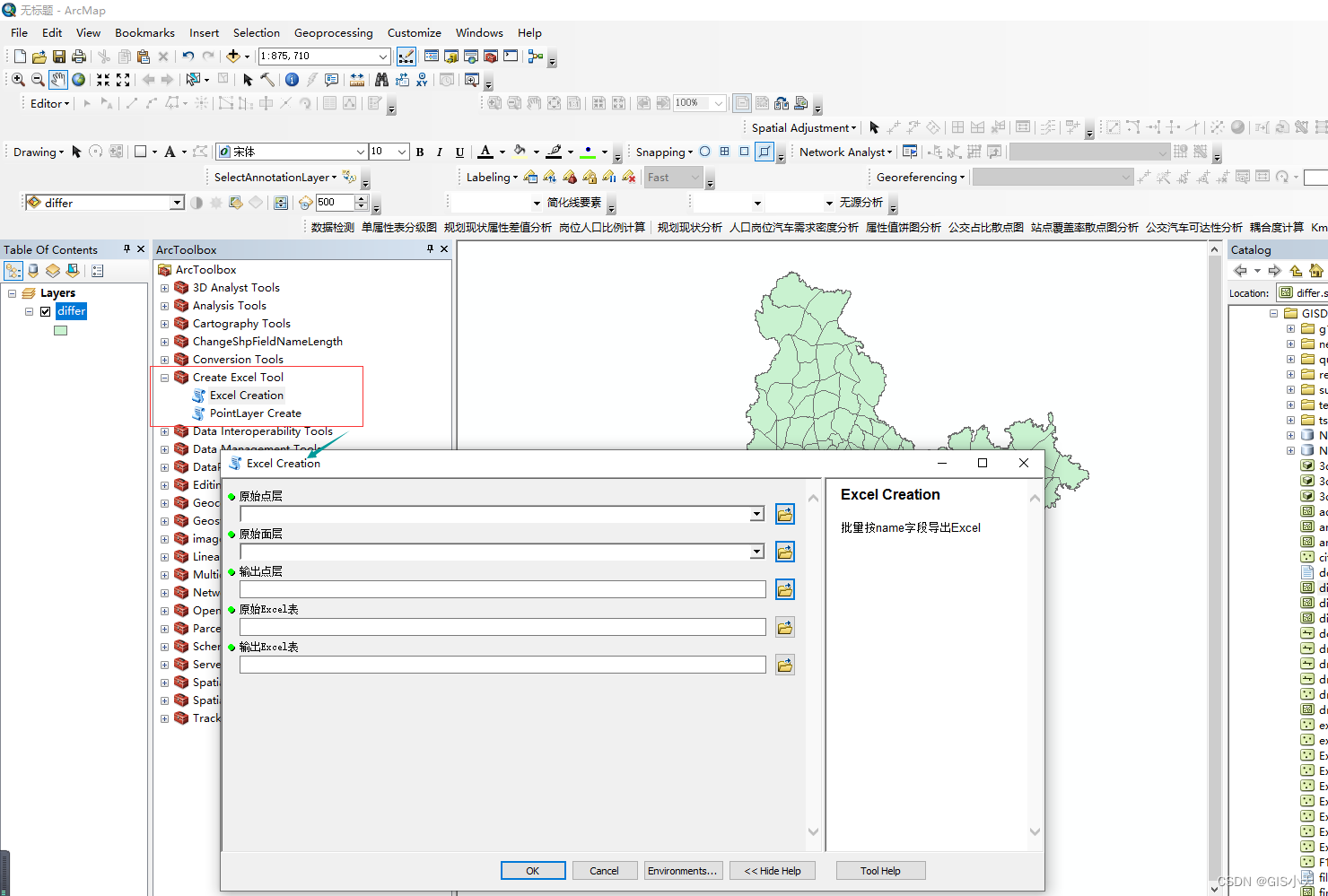
Task: Open Environments from Excel Creation dialog
Action: 683,870
